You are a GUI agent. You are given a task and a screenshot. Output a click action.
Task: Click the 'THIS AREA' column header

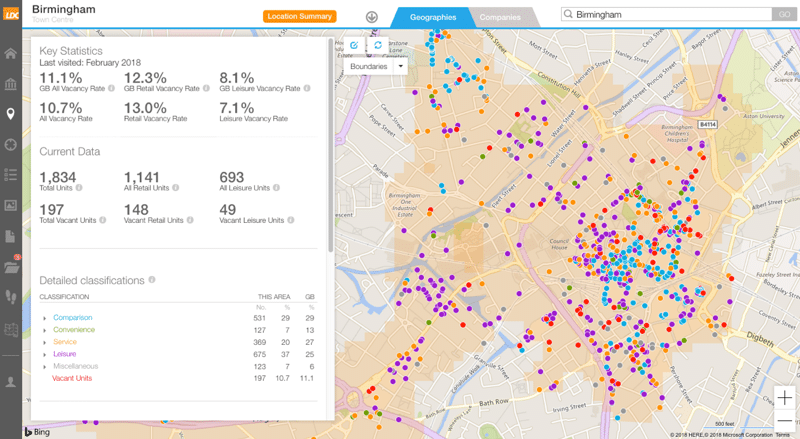pyautogui.click(x=274, y=297)
